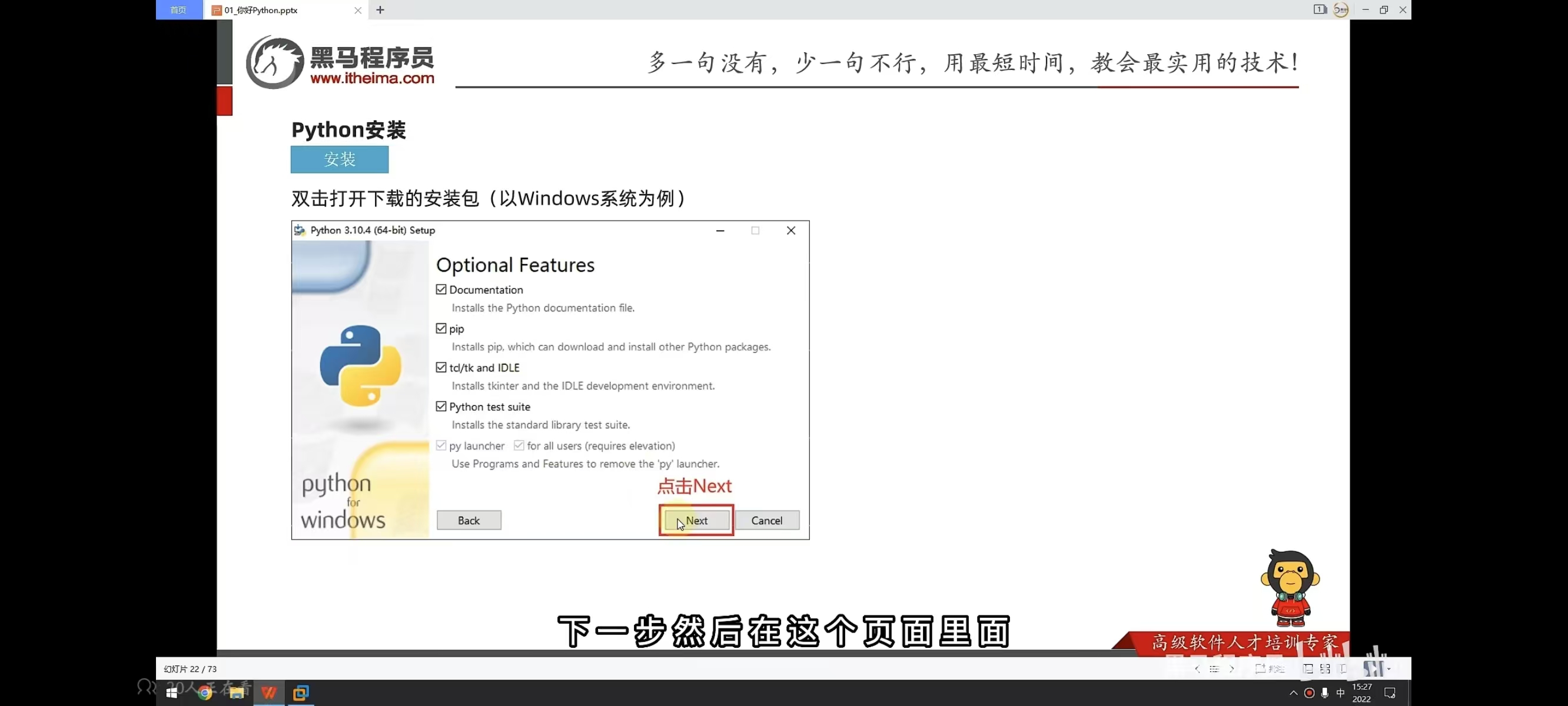The image size is (1568, 706).
Task: Expand the slideshow play options dropdown arrow
Action: (1389, 669)
